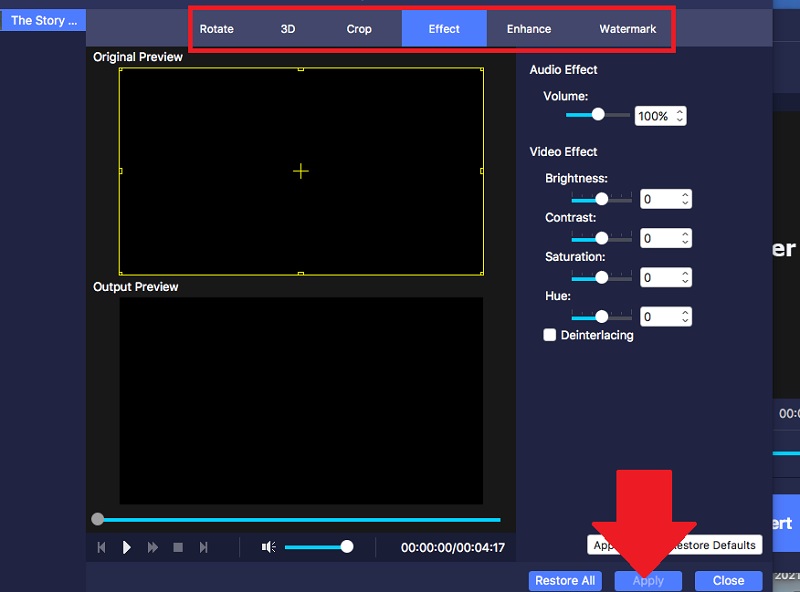Screen dimensions: 800x592
Task: Open the 3D tab
Action: tap(288, 29)
